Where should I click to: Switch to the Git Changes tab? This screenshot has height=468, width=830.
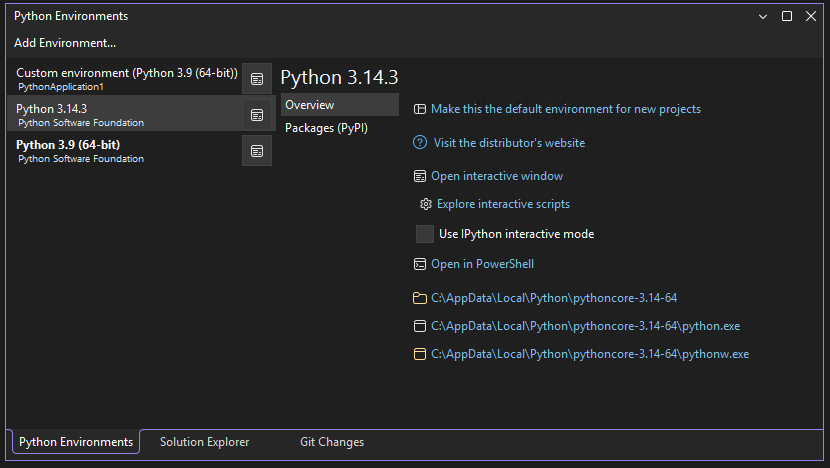(332, 442)
